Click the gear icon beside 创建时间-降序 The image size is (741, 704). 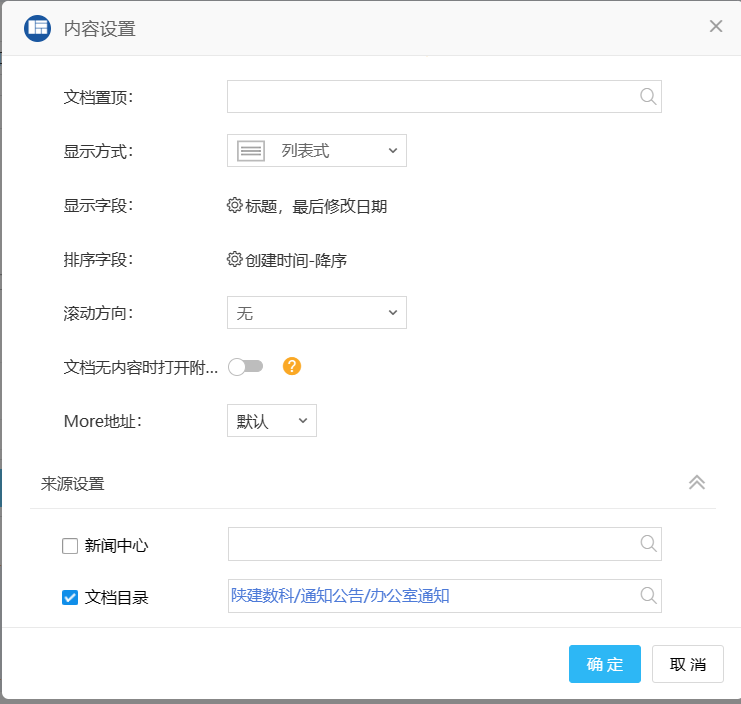[x=235, y=260]
